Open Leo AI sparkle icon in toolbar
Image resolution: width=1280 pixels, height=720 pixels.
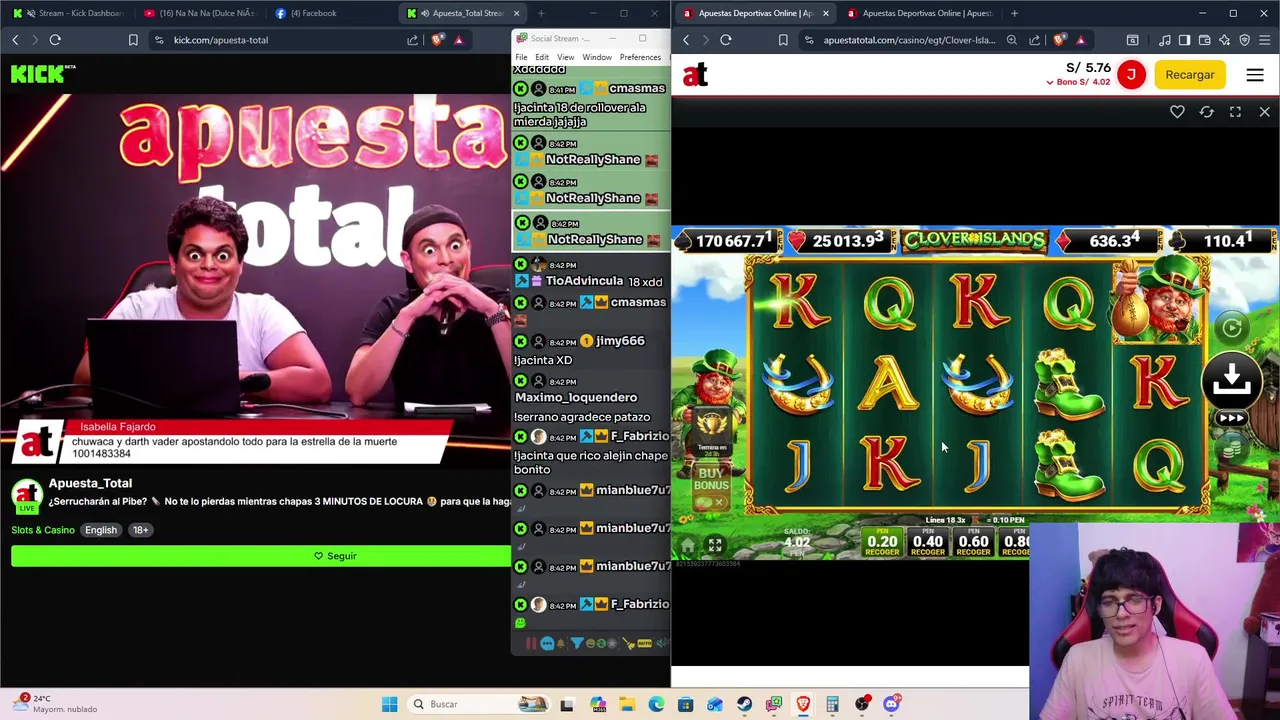pos(1225,40)
